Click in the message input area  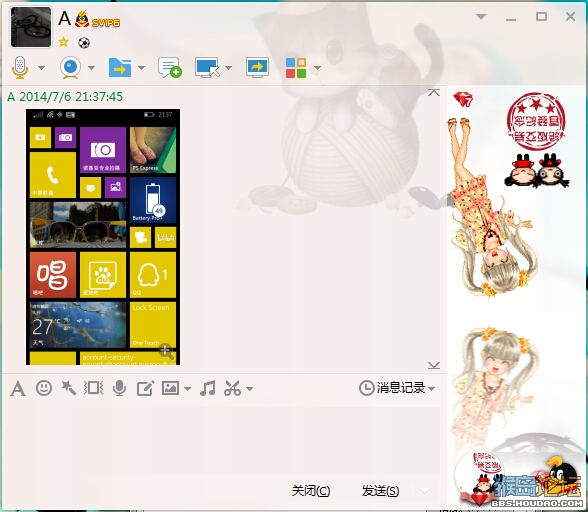(221, 441)
